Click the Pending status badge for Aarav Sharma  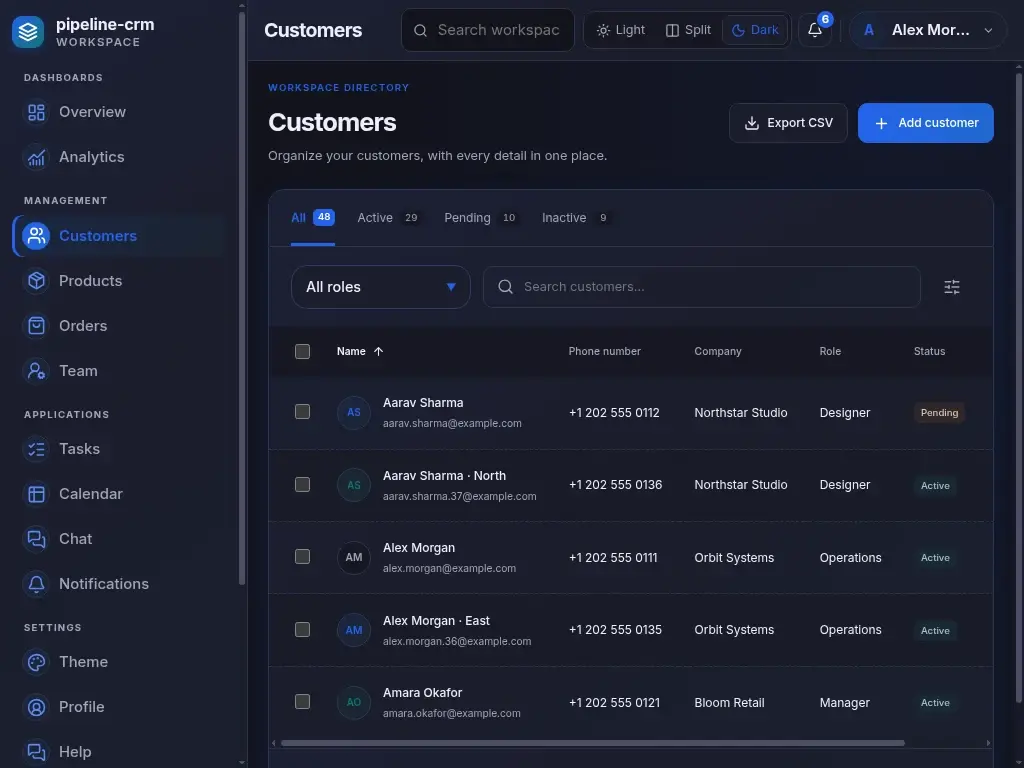point(939,413)
